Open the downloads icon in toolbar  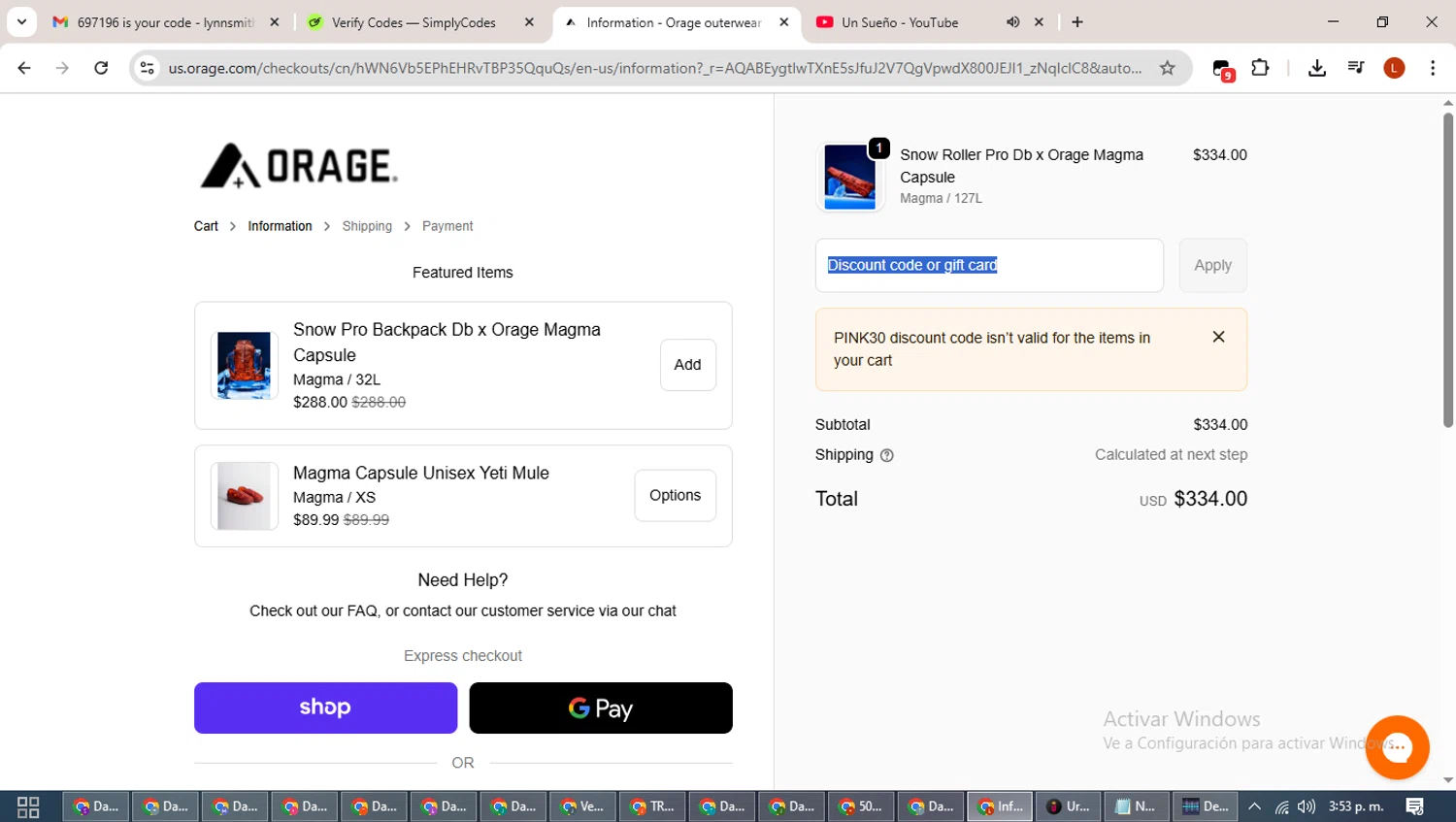[1317, 68]
